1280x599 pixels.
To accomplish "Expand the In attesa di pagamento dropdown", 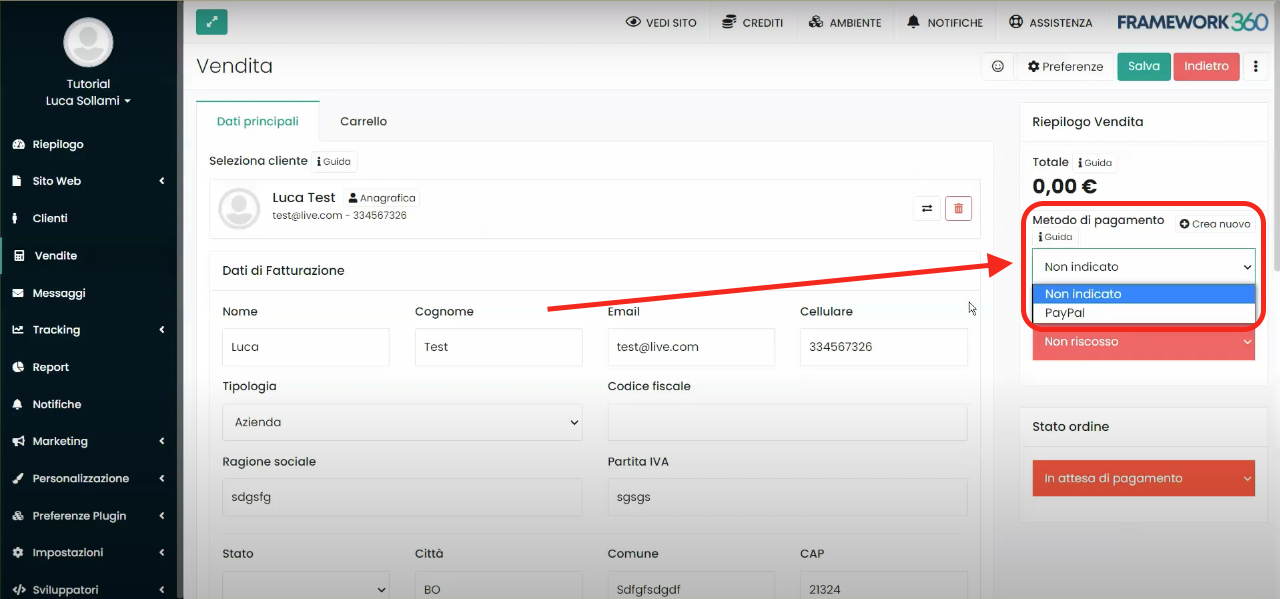I will point(1143,478).
